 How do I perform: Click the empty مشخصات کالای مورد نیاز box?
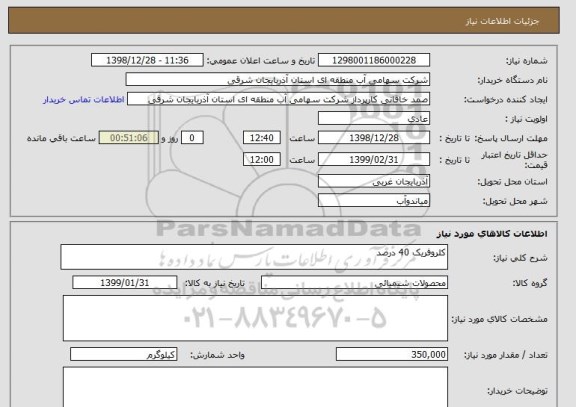click(255, 318)
